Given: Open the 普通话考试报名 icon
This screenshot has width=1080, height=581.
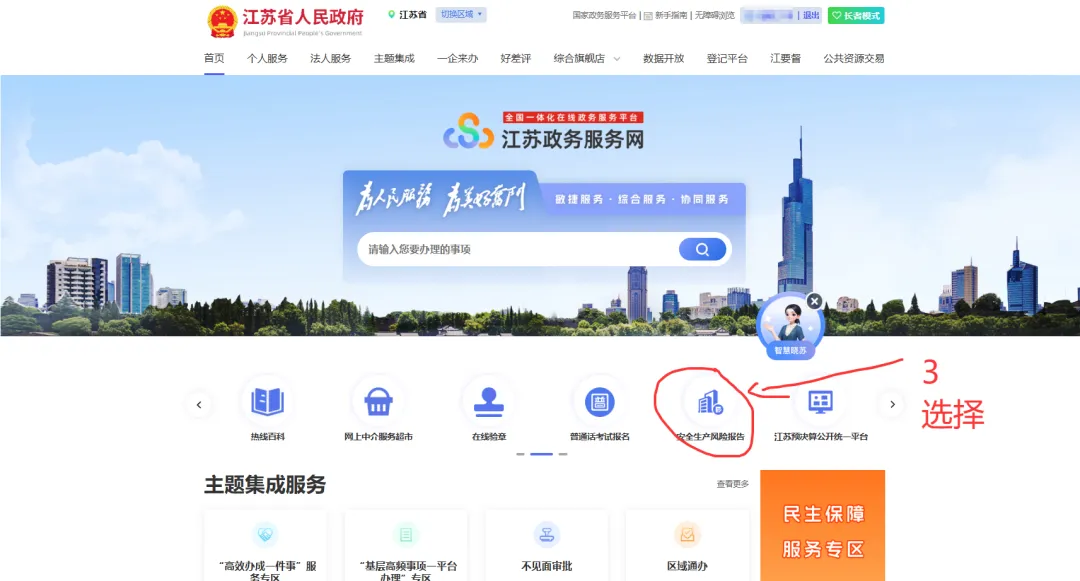Looking at the screenshot, I should point(599,402).
